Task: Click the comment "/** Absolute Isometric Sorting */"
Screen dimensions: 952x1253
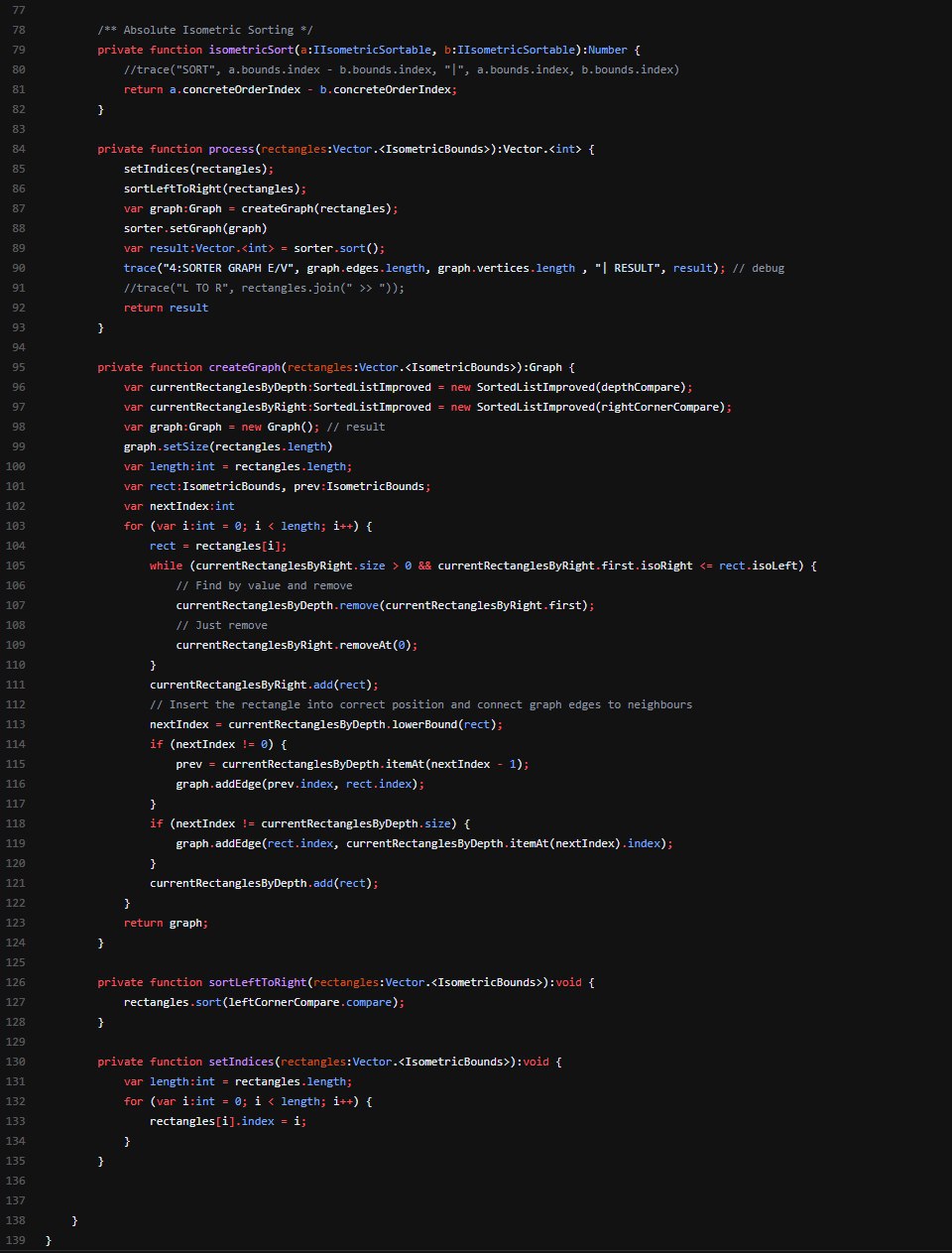Action: point(205,30)
